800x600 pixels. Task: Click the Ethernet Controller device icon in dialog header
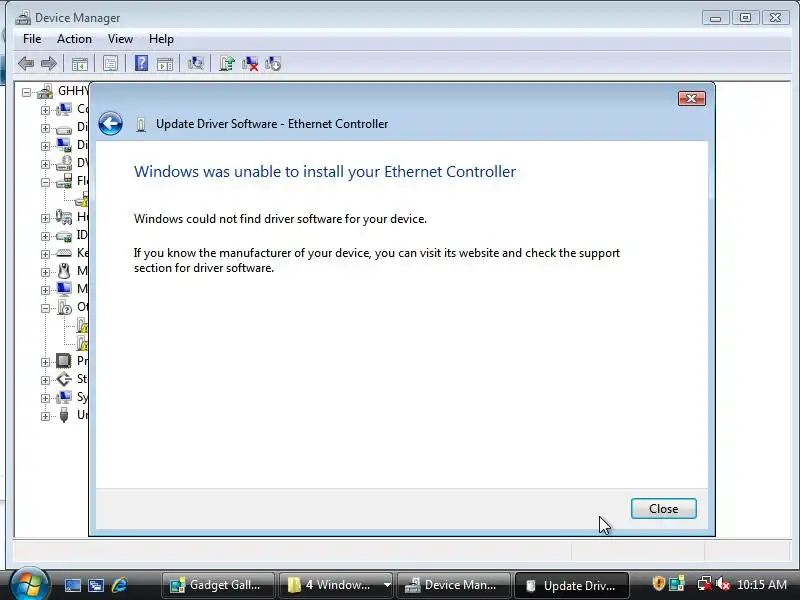[141, 124]
